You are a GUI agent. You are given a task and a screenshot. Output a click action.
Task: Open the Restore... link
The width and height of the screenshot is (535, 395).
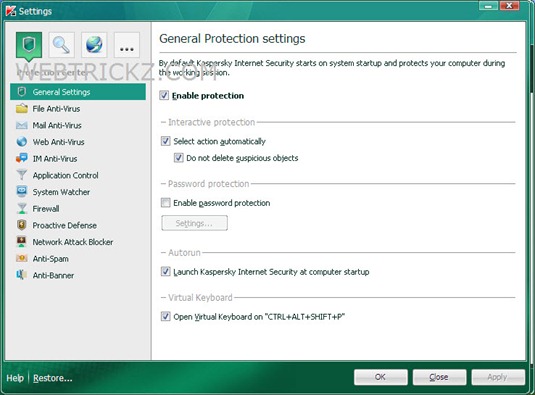pyautogui.click(x=53, y=378)
